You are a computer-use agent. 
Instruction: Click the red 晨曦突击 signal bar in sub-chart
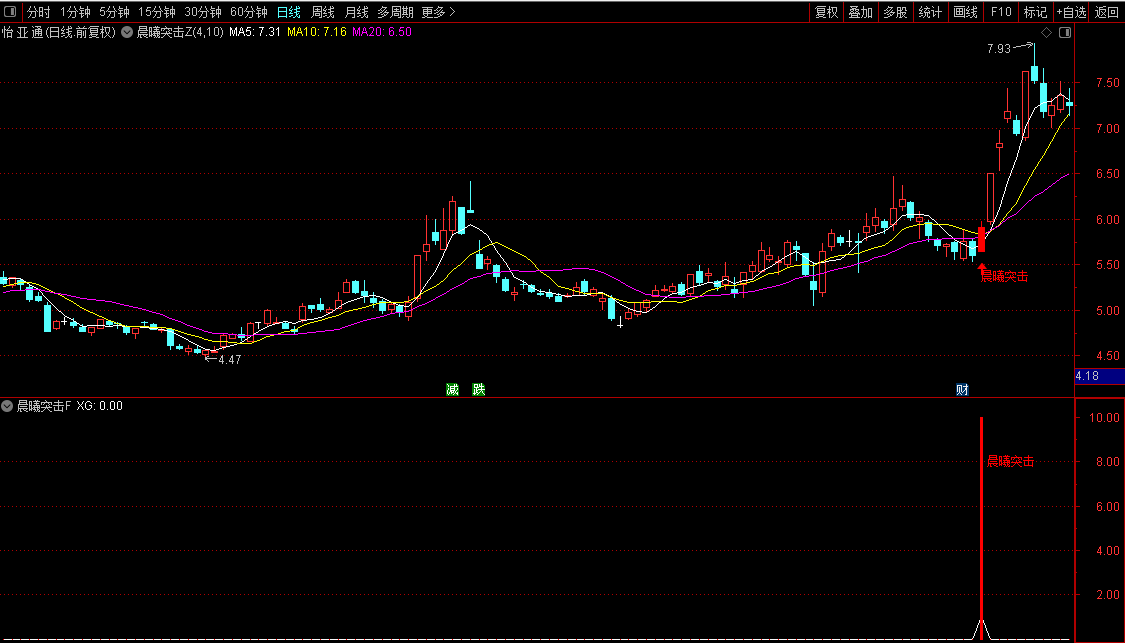[x=982, y=527]
